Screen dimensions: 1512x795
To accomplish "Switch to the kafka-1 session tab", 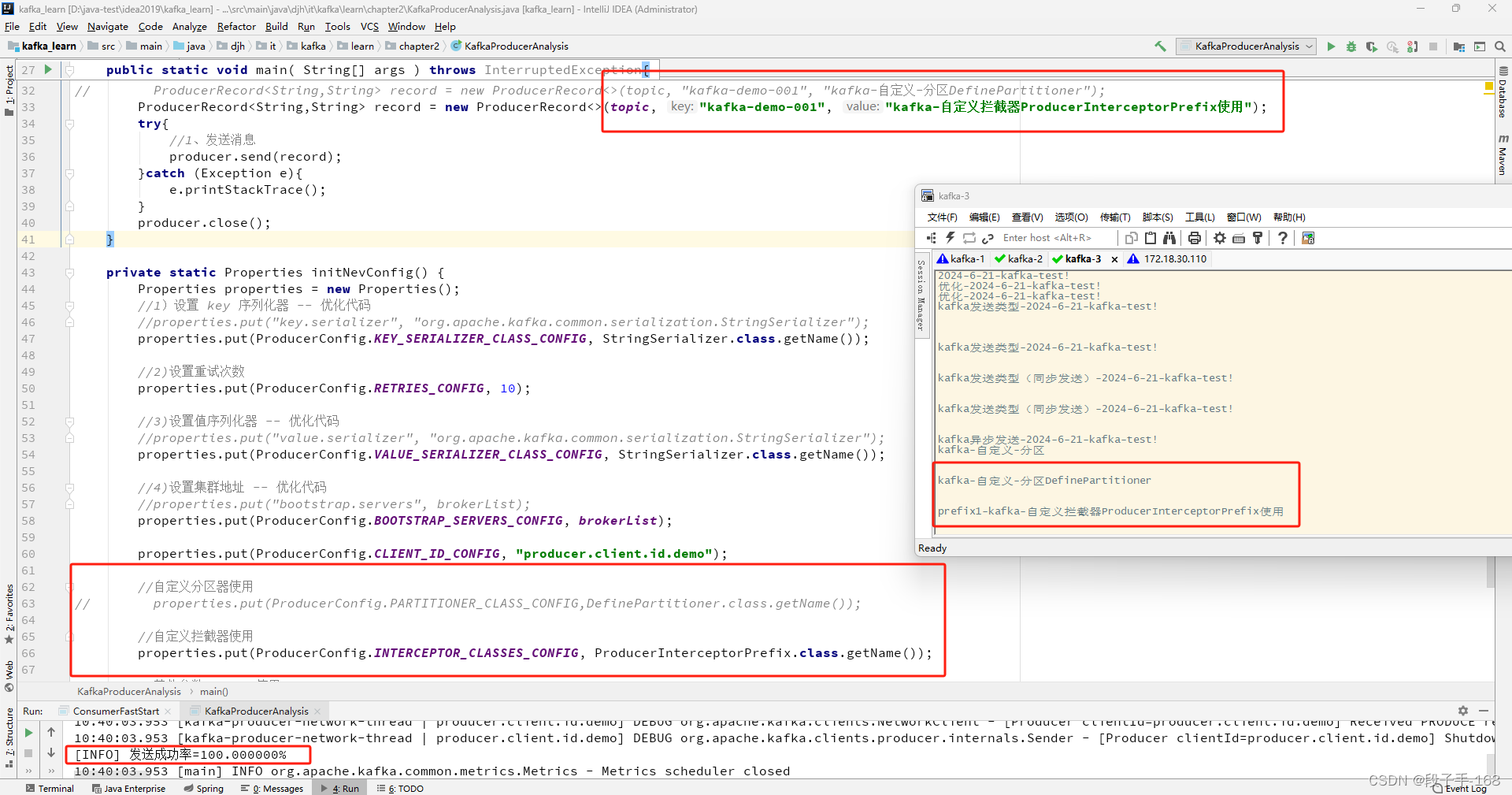I will click(961, 258).
